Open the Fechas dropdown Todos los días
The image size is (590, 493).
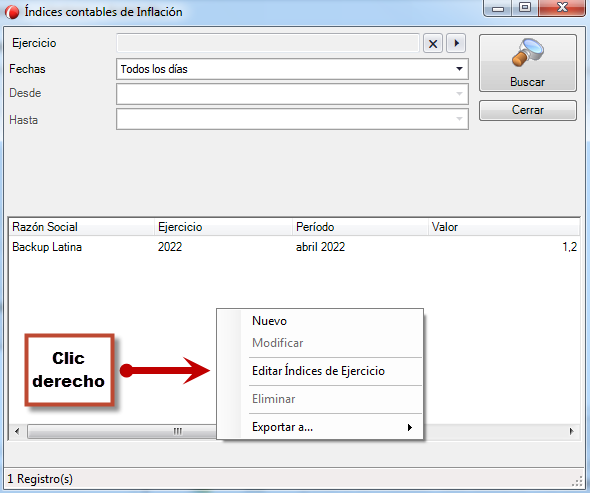click(x=292, y=69)
